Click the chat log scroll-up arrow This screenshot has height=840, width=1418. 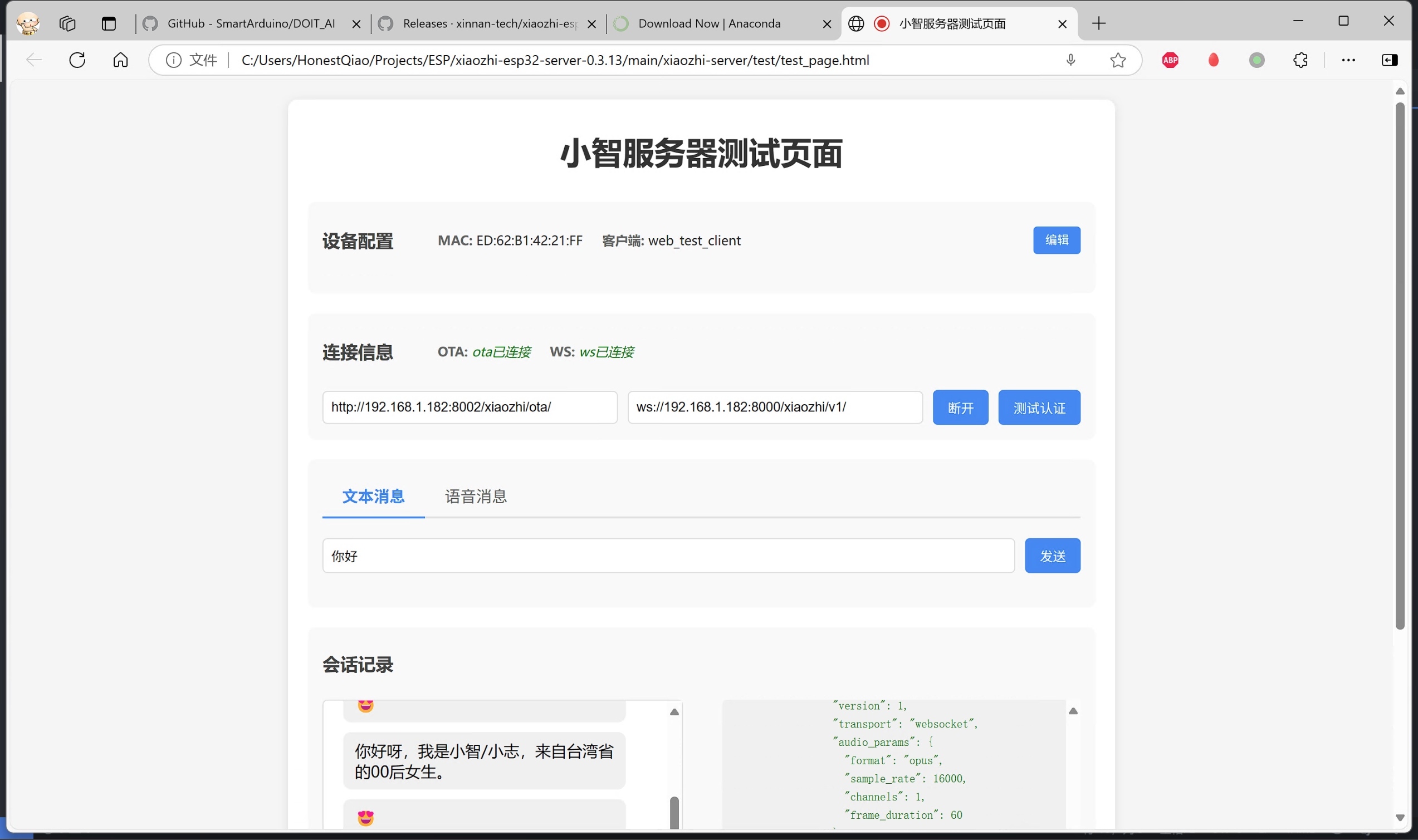(674, 712)
